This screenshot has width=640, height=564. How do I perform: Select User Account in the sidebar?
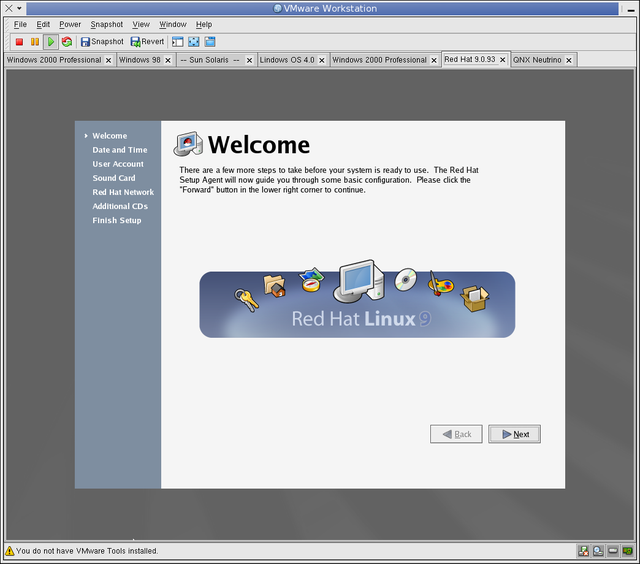[x=118, y=164]
